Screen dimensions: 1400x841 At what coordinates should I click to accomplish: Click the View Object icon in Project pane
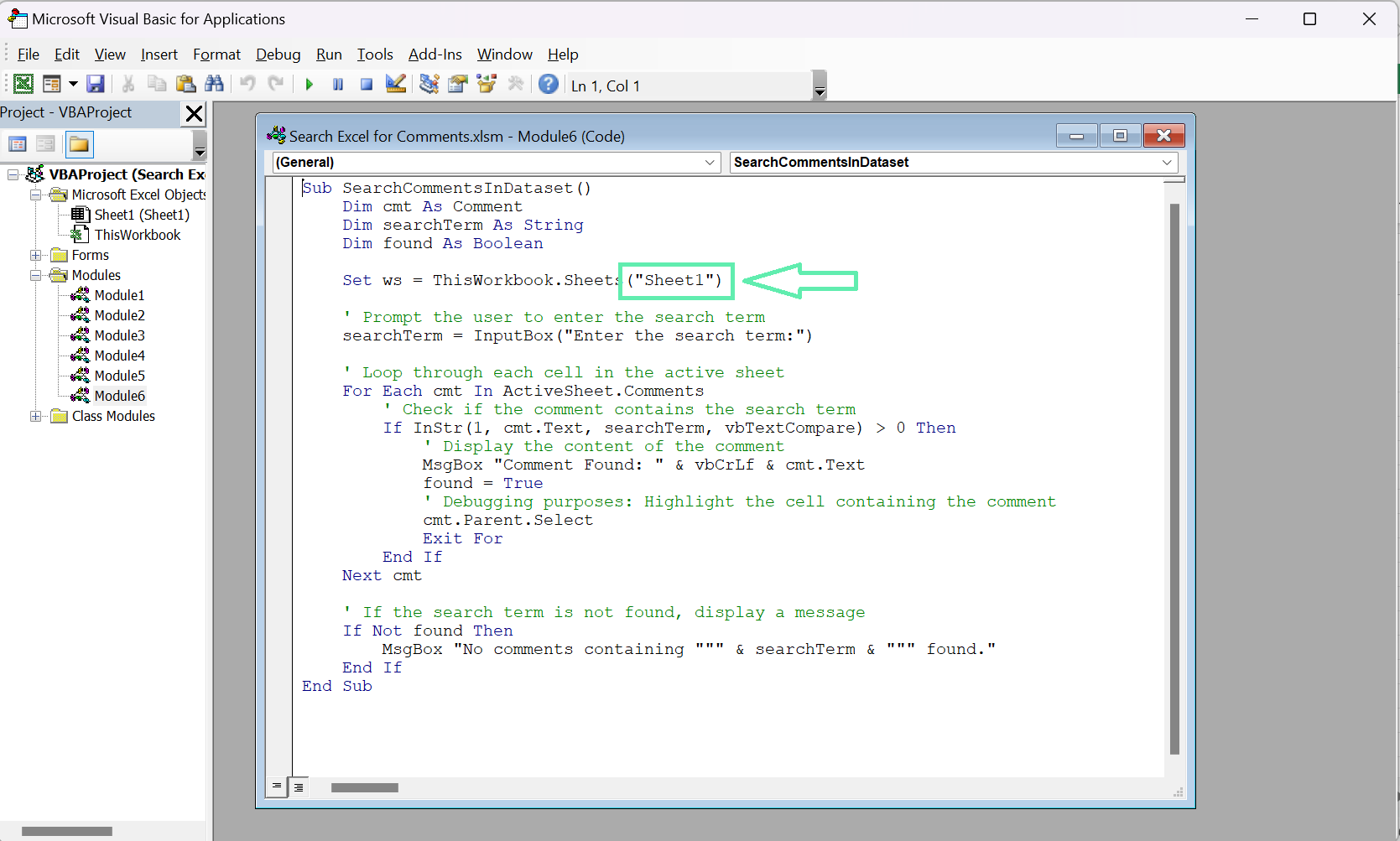click(x=46, y=144)
